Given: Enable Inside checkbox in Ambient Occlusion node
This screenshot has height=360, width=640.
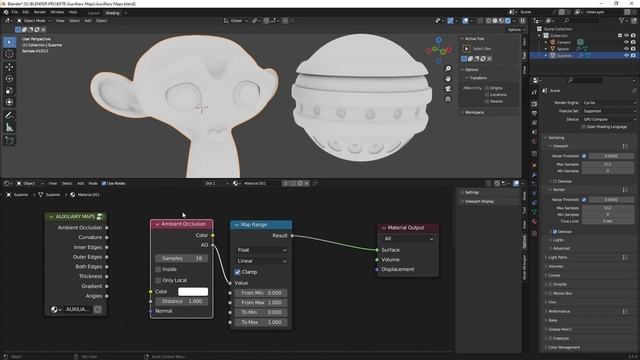Looking at the screenshot, I should click(158, 269).
